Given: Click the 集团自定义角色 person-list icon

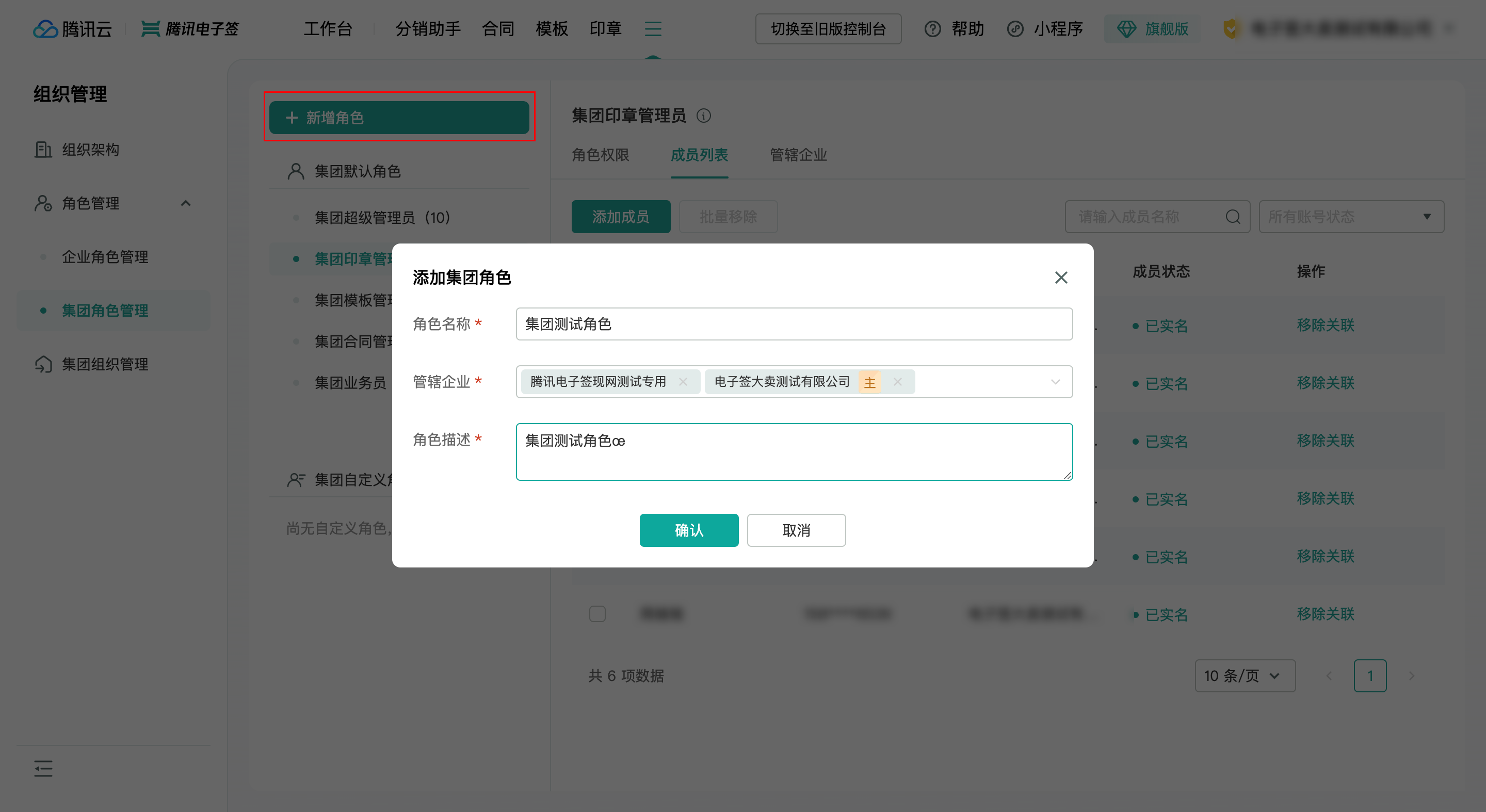Looking at the screenshot, I should [296, 479].
